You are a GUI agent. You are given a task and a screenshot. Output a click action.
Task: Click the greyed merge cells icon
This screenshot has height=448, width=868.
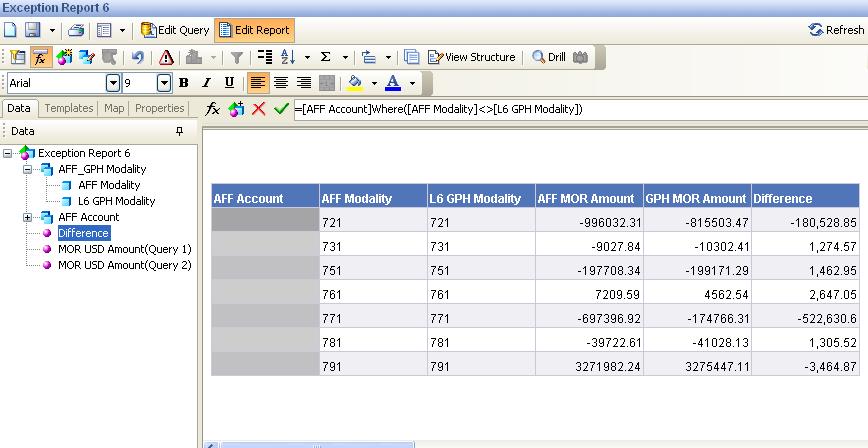pos(327,83)
